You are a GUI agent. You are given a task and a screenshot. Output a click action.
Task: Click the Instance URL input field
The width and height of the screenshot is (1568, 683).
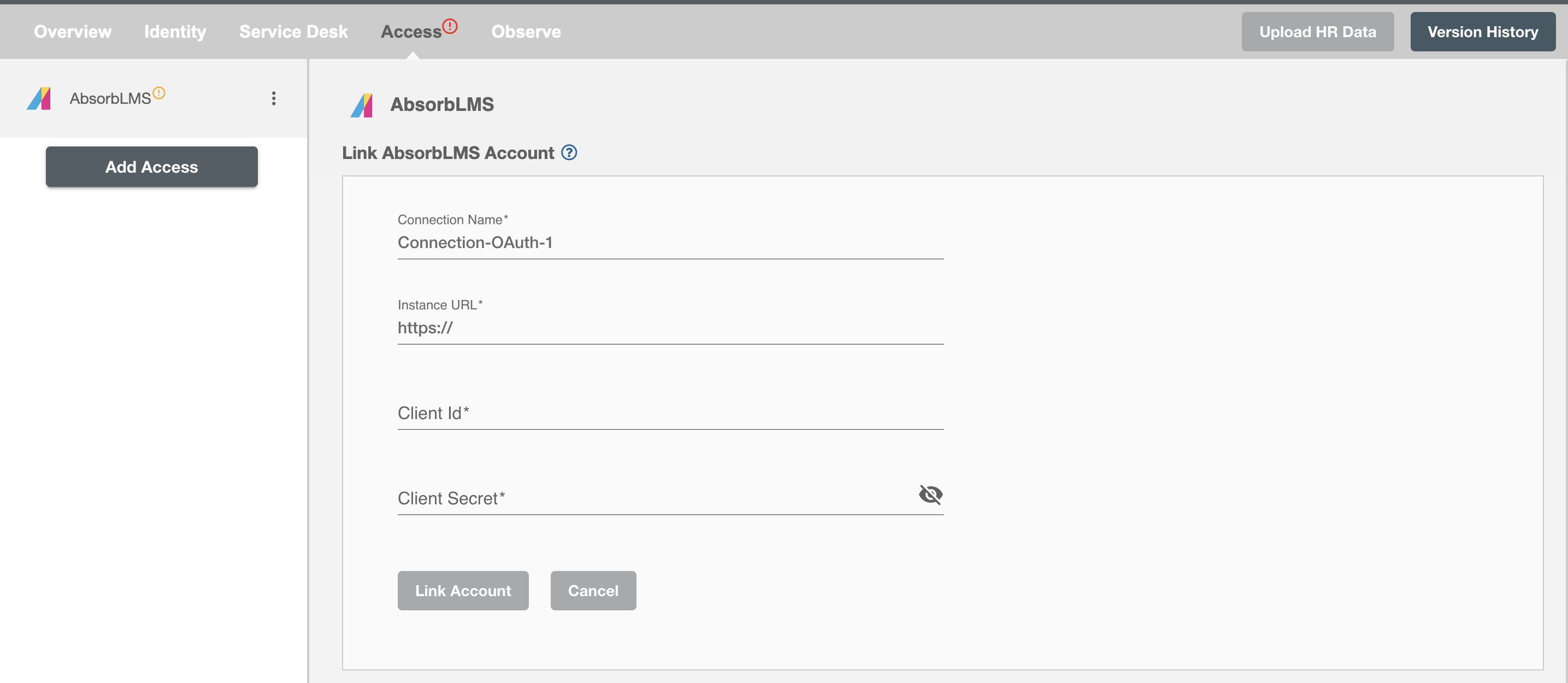(670, 327)
